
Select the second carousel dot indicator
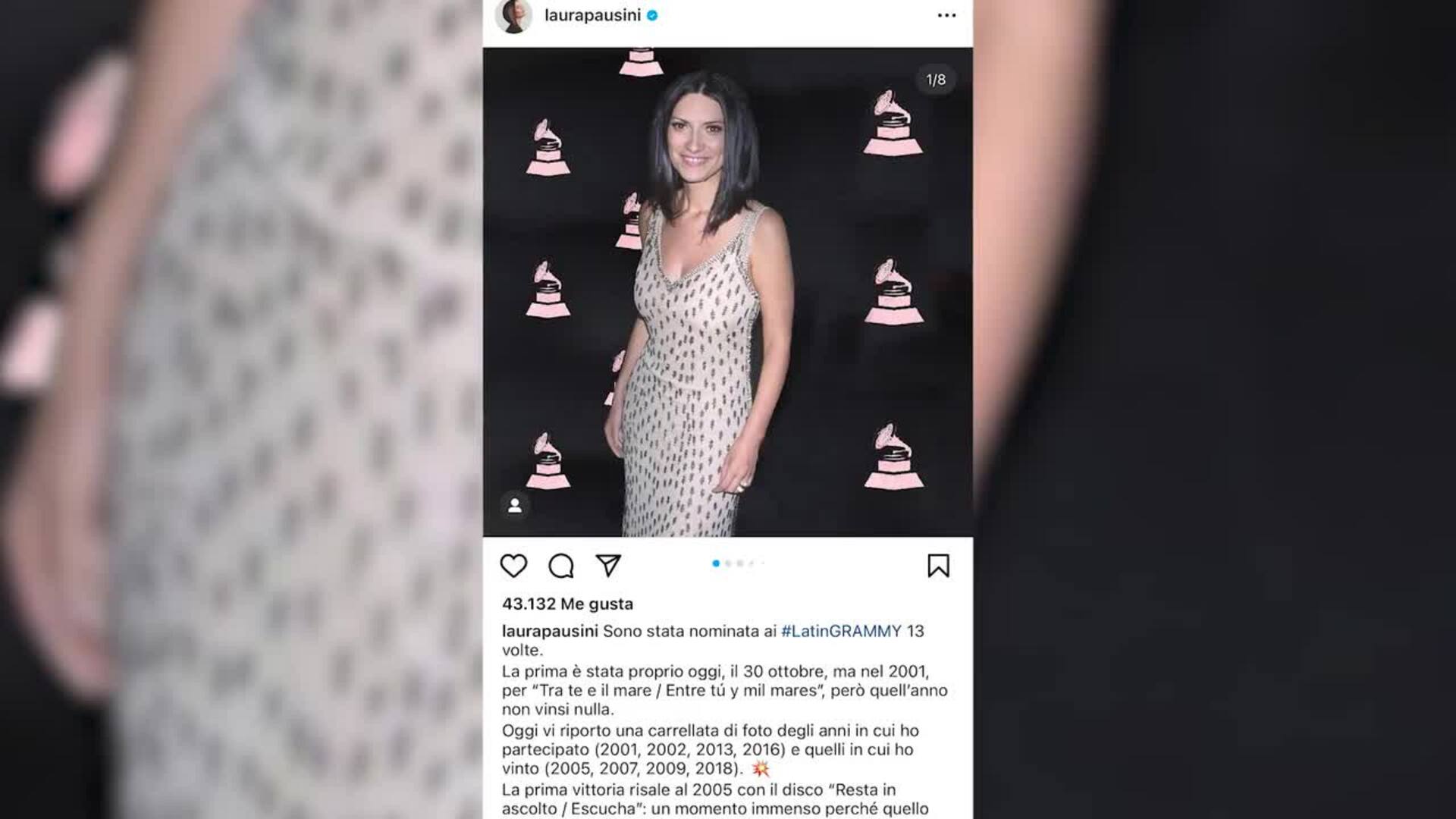[728, 563]
